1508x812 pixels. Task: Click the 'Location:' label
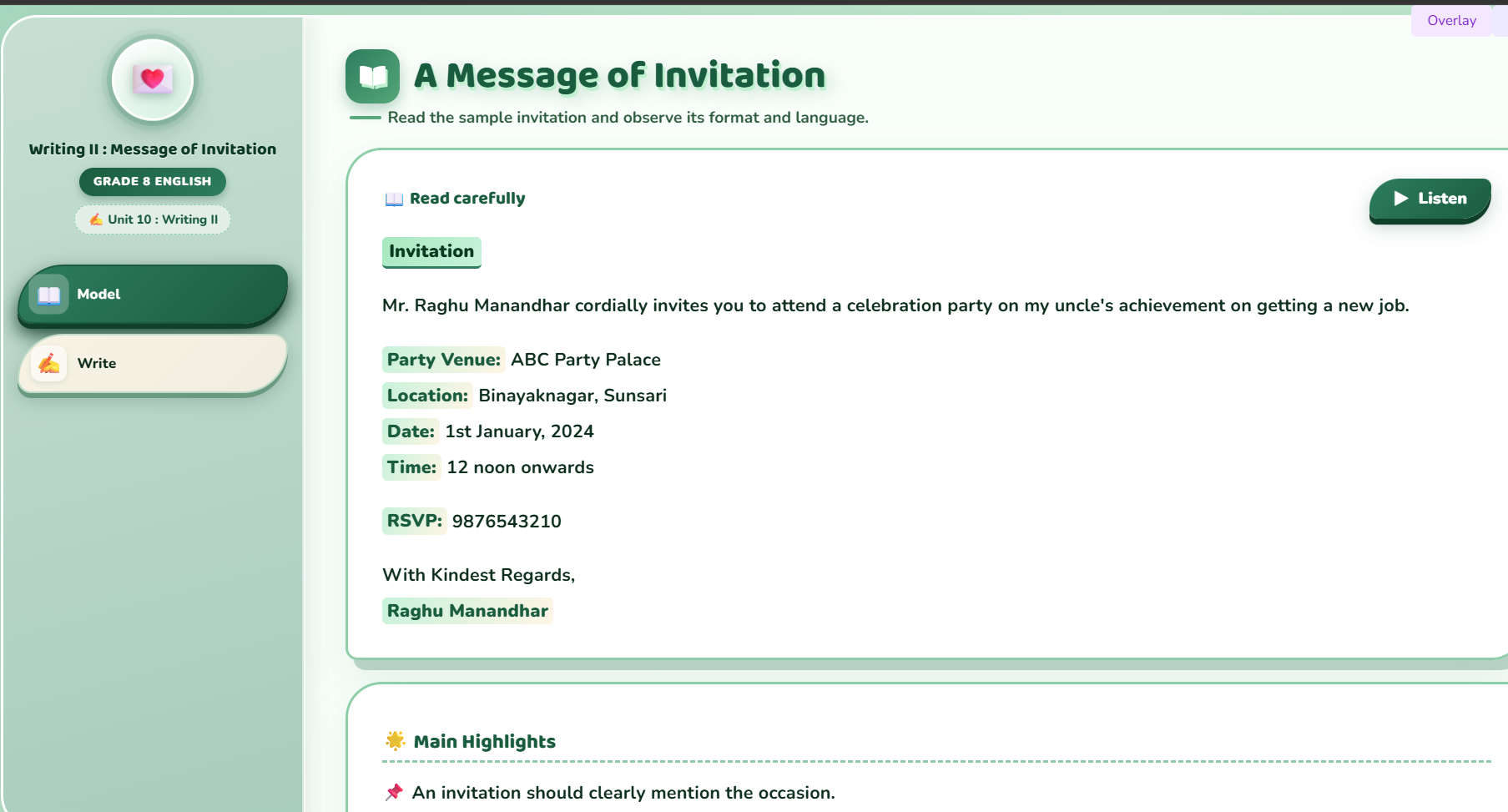point(427,396)
